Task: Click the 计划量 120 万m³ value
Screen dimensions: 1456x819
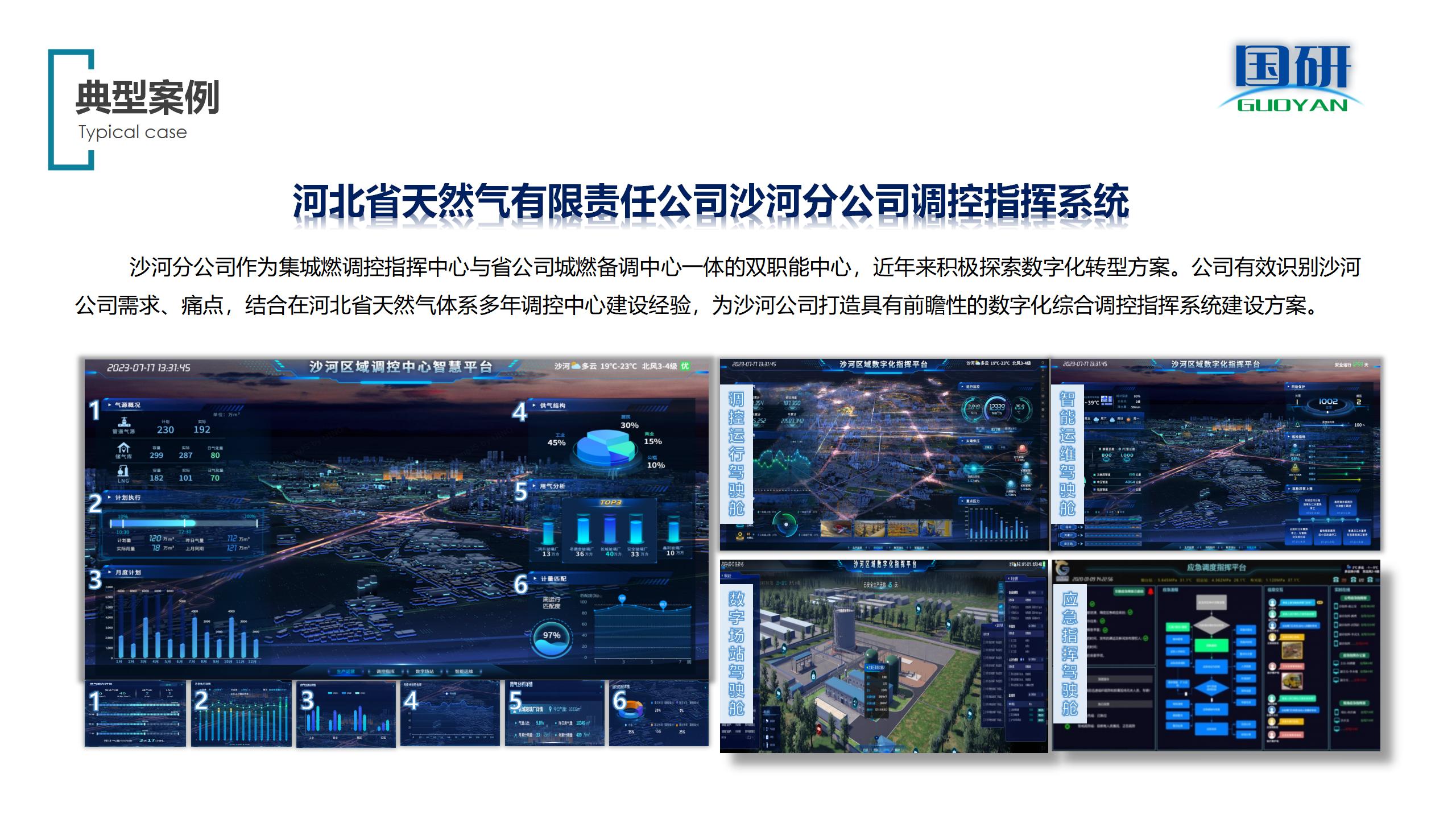Action: click(162, 538)
